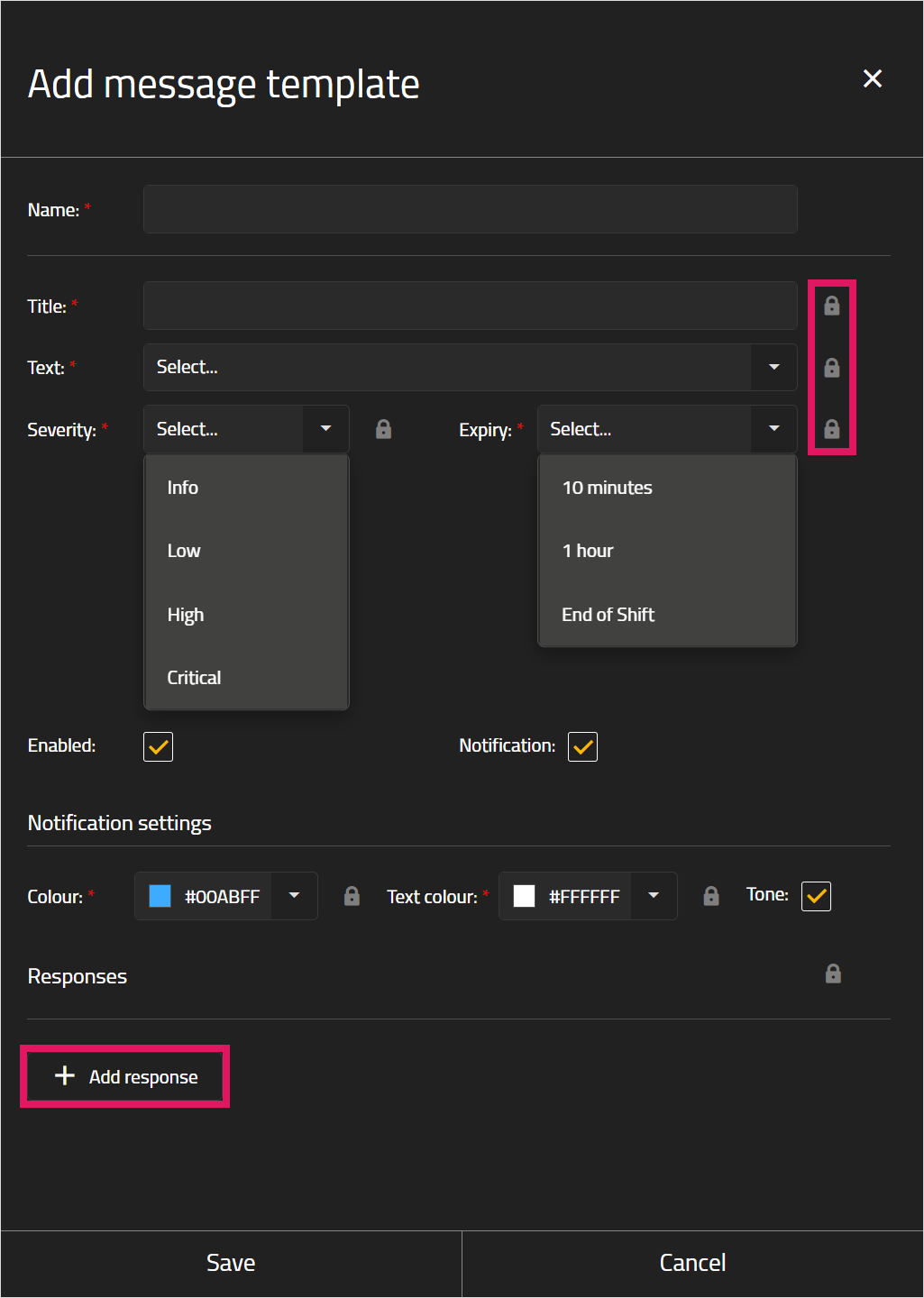Click the Add response button
Viewport: 924px width, 1298px height.
[125, 1076]
